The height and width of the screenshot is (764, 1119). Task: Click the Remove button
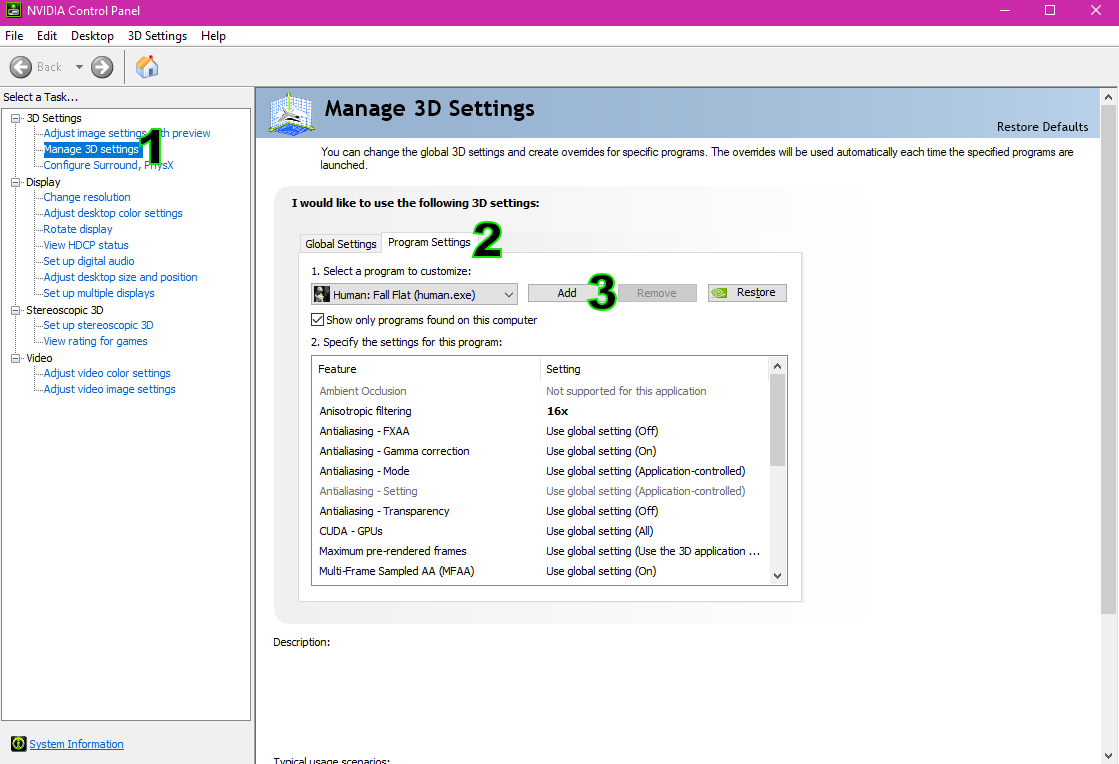point(657,293)
